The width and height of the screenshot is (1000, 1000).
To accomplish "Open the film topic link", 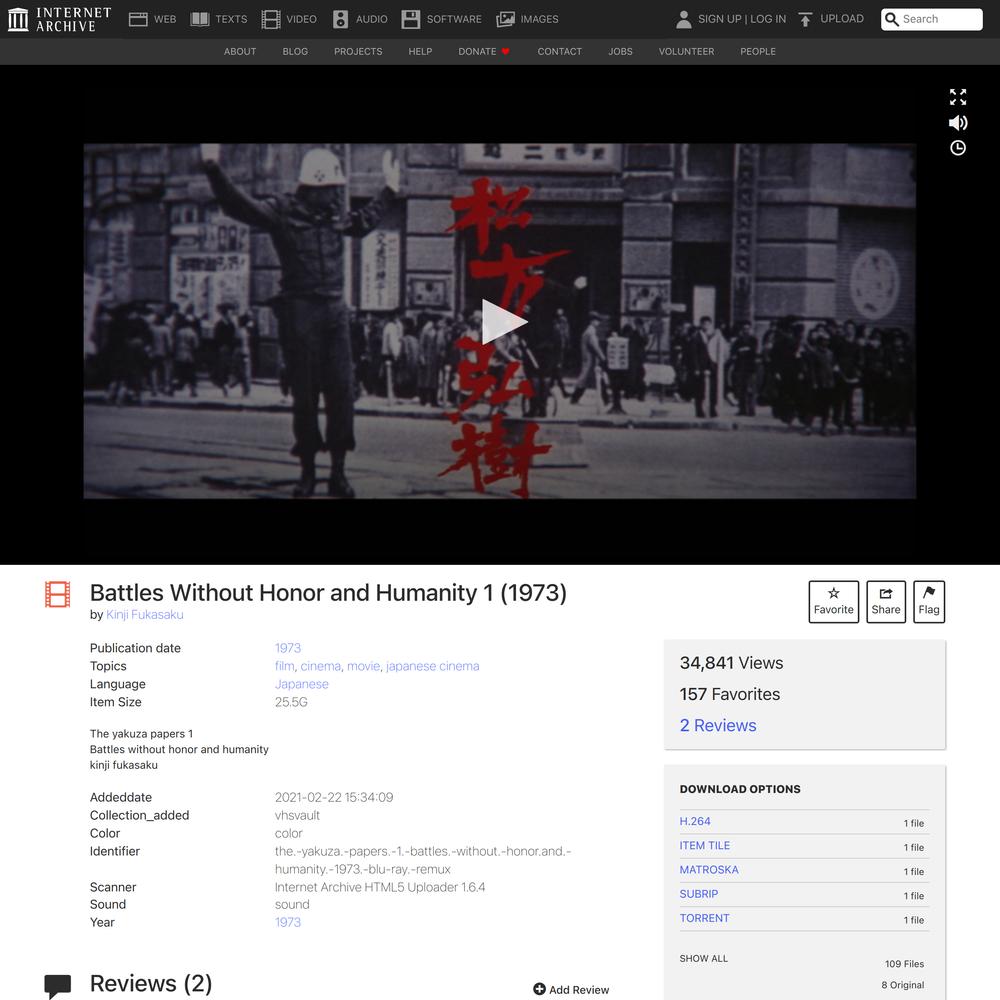I will [284, 666].
